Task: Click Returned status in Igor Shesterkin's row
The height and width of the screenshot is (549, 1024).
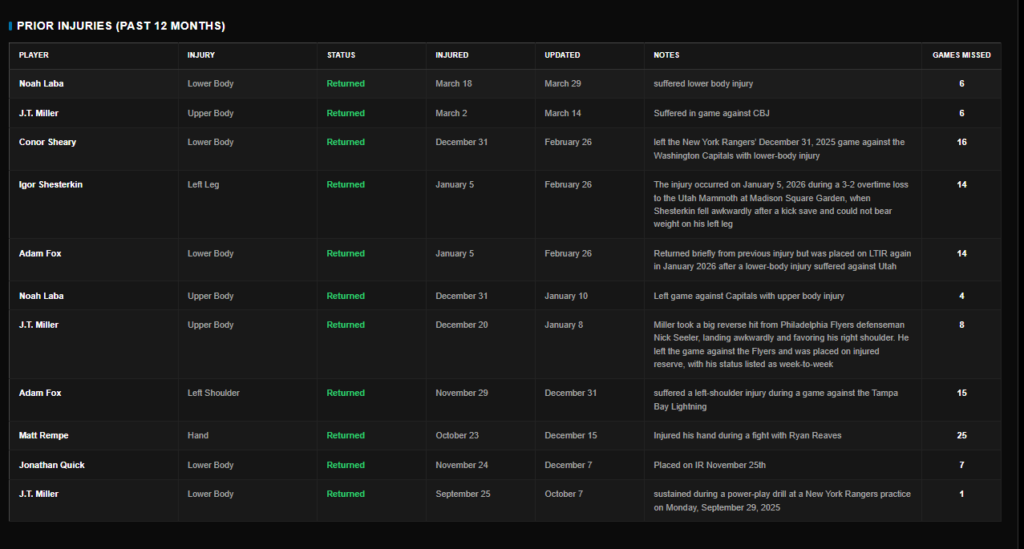Action: [x=345, y=185]
